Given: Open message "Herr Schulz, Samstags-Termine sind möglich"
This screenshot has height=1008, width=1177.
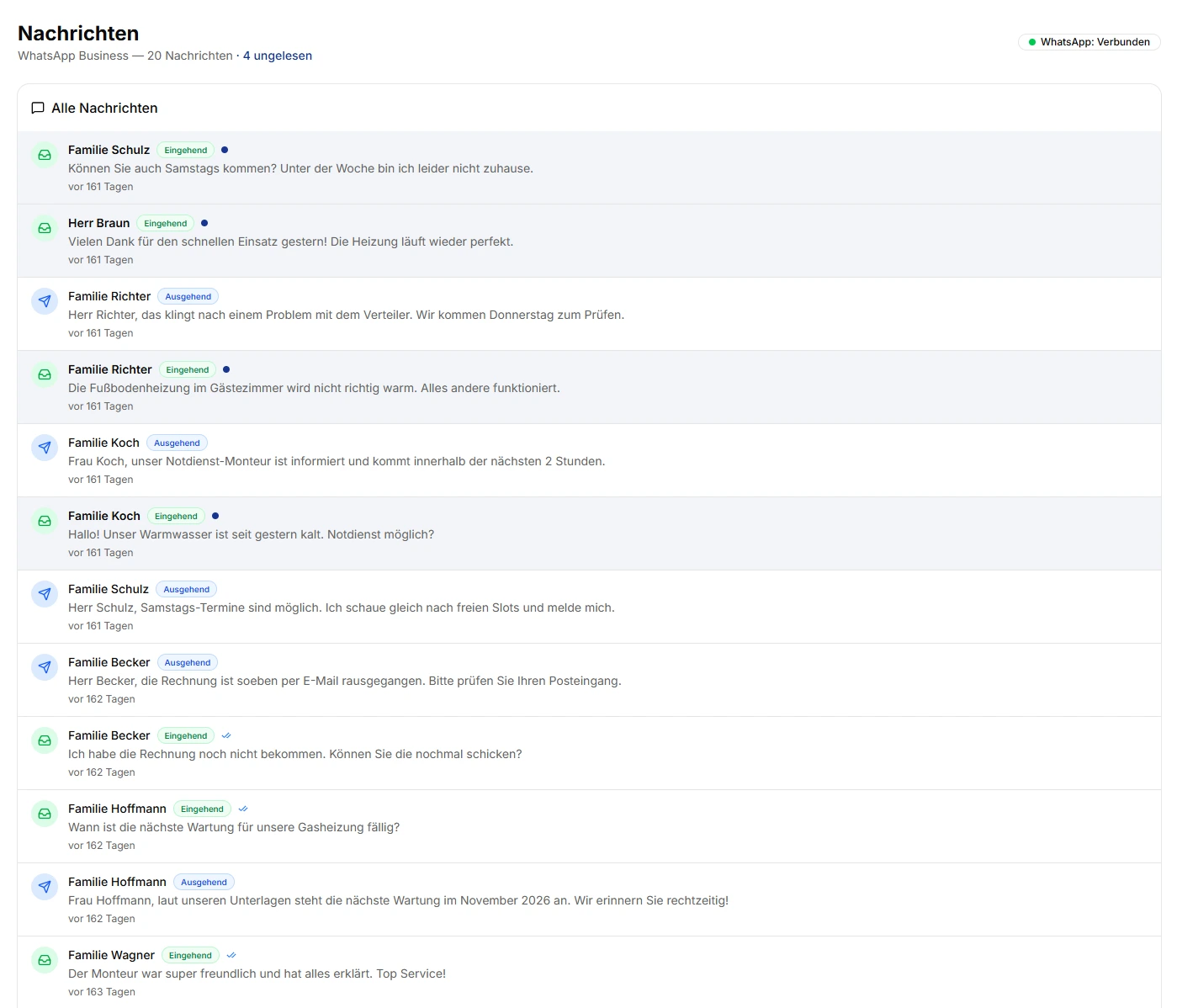Looking at the screenshot, I should pyautogui.click(x=589, y=607).
